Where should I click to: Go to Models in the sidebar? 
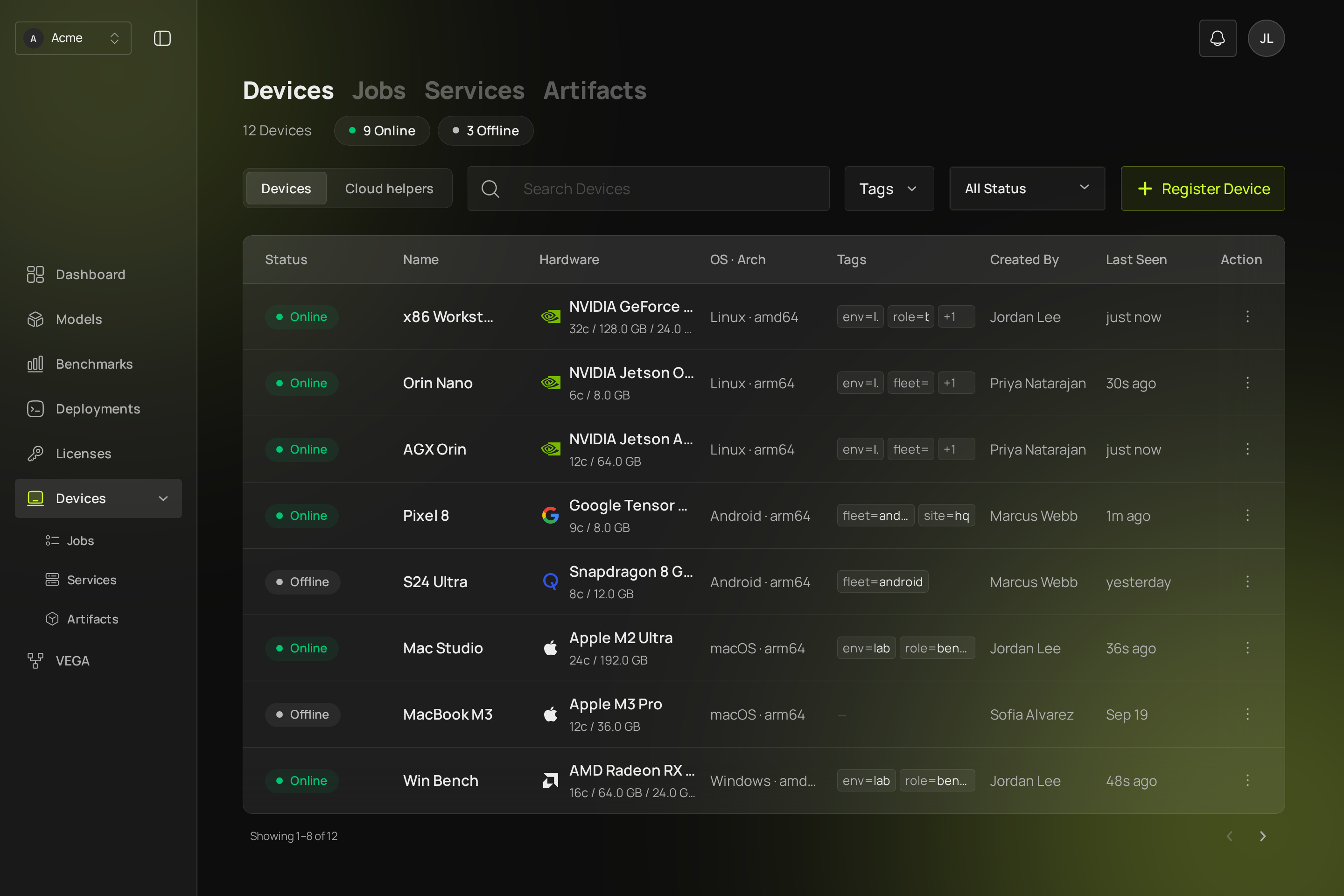point(98,319)
